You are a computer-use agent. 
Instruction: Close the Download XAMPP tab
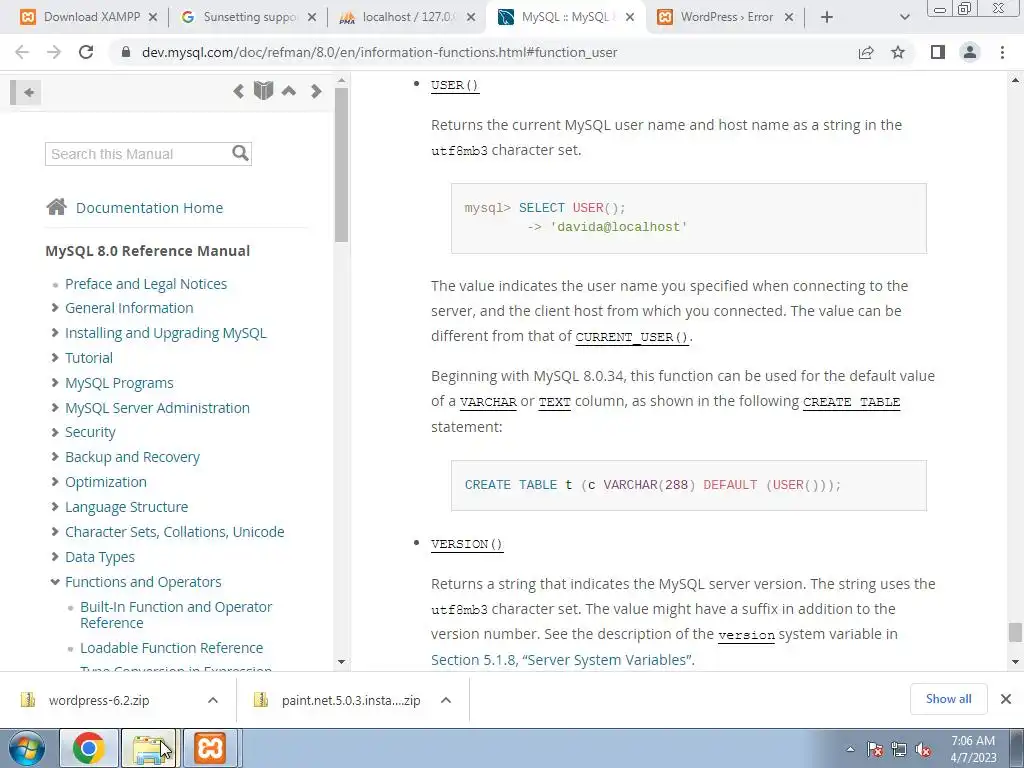click(x=153, y=17)
